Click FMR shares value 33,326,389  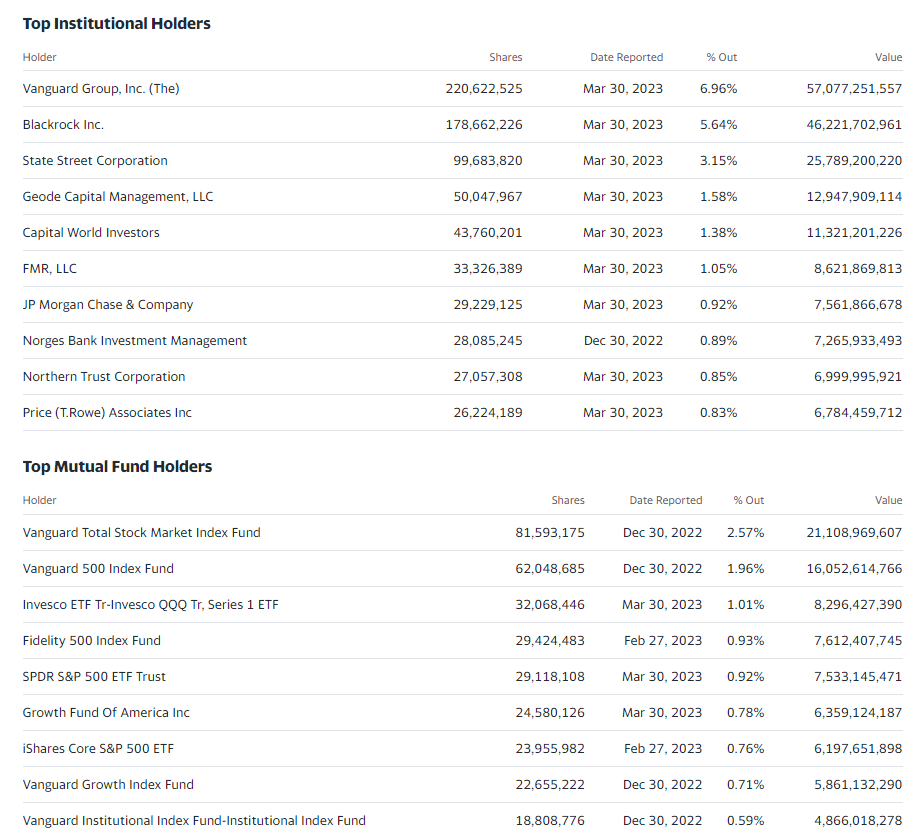[488, 269]
